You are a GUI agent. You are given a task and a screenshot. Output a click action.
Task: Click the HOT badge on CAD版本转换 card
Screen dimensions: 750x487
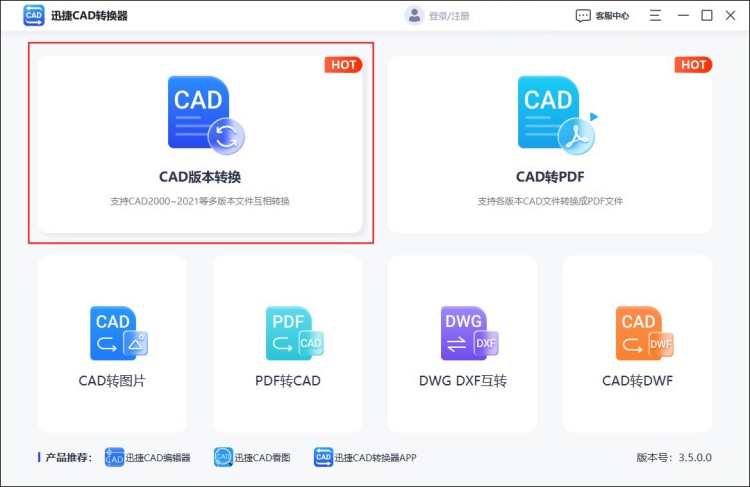point(343,65)
